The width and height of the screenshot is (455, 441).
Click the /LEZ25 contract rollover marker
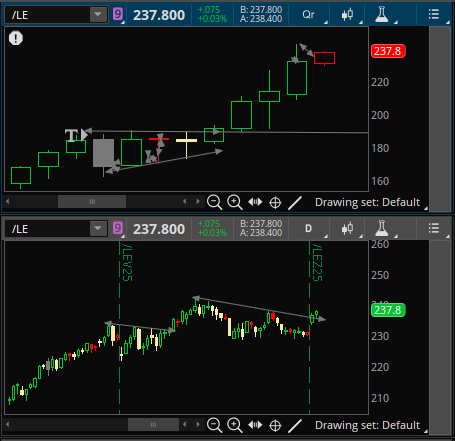tap(317, 263)
